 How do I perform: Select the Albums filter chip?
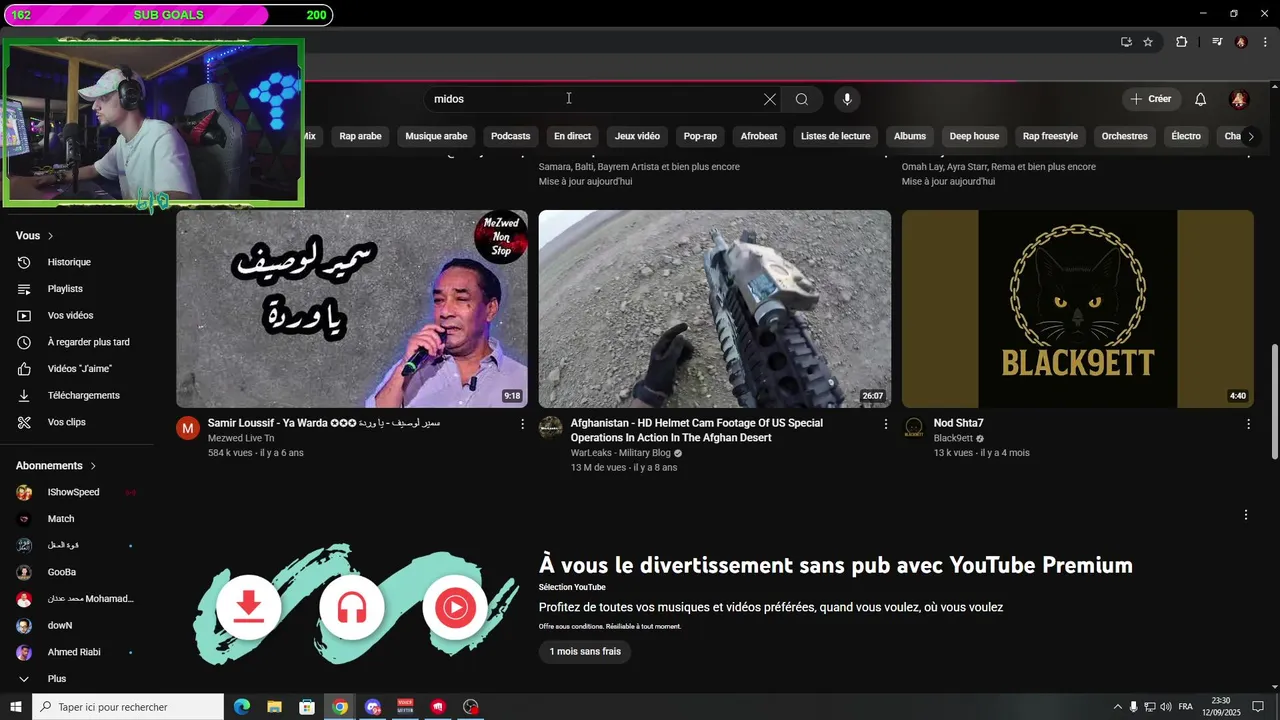(x=910, y=136)
